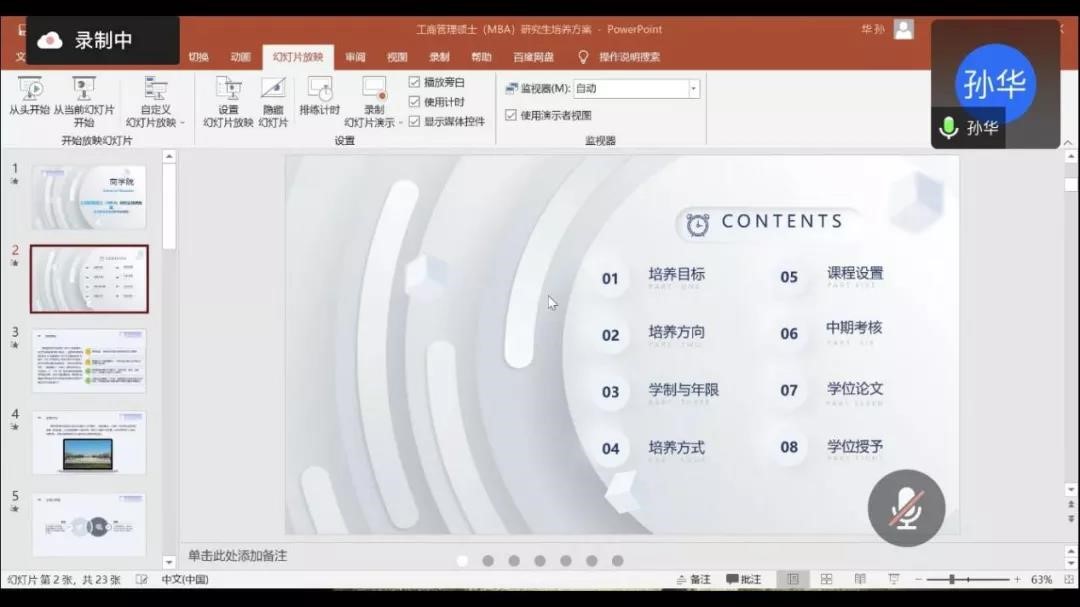Click the 课程设置 item on the slide
The image size is (1080, 607).
[855, 274]
